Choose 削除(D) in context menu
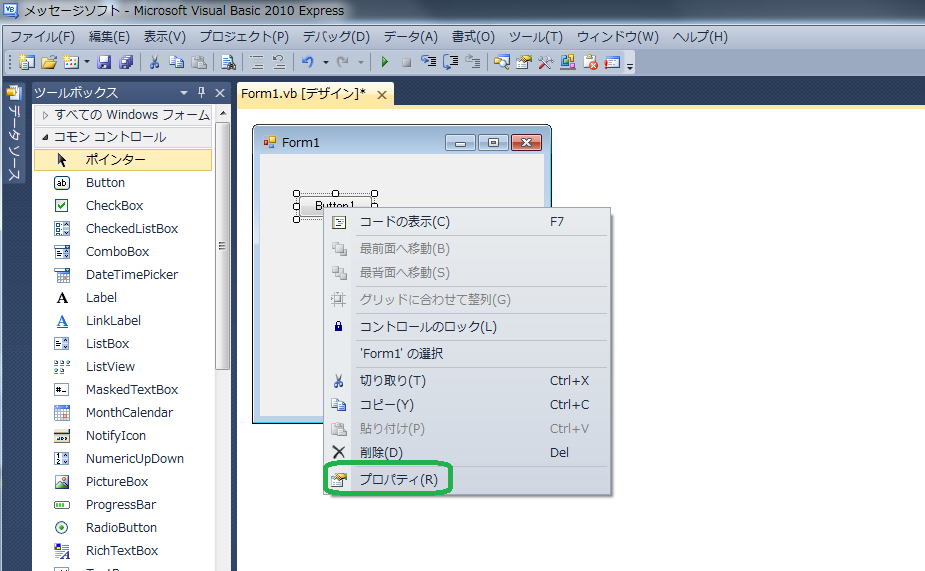This screenshot has width=925, height=571. (467, 452)
